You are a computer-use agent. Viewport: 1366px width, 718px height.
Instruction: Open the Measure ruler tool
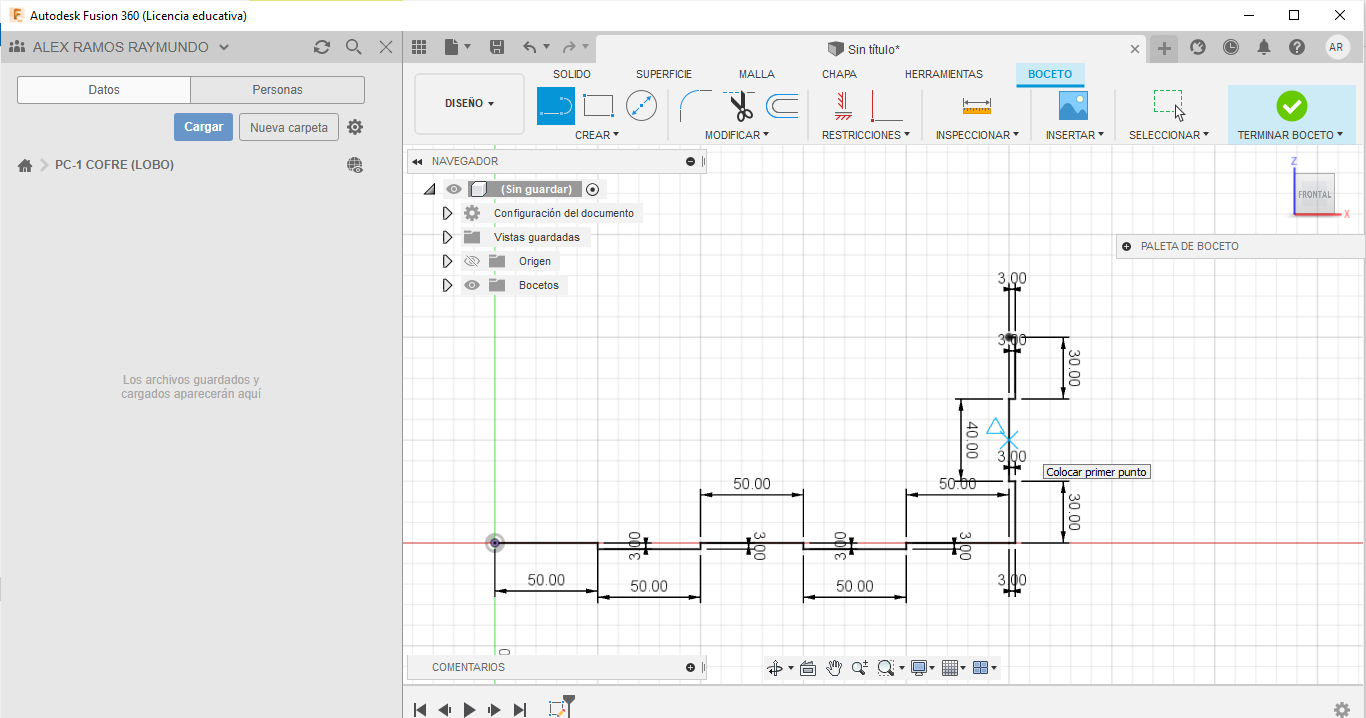tap(976, 105)
